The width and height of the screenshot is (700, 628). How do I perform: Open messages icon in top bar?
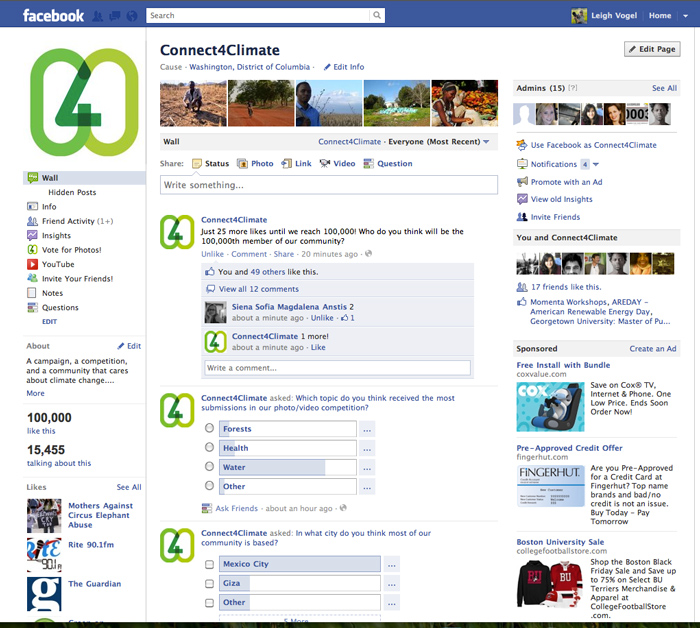[115, 16]
